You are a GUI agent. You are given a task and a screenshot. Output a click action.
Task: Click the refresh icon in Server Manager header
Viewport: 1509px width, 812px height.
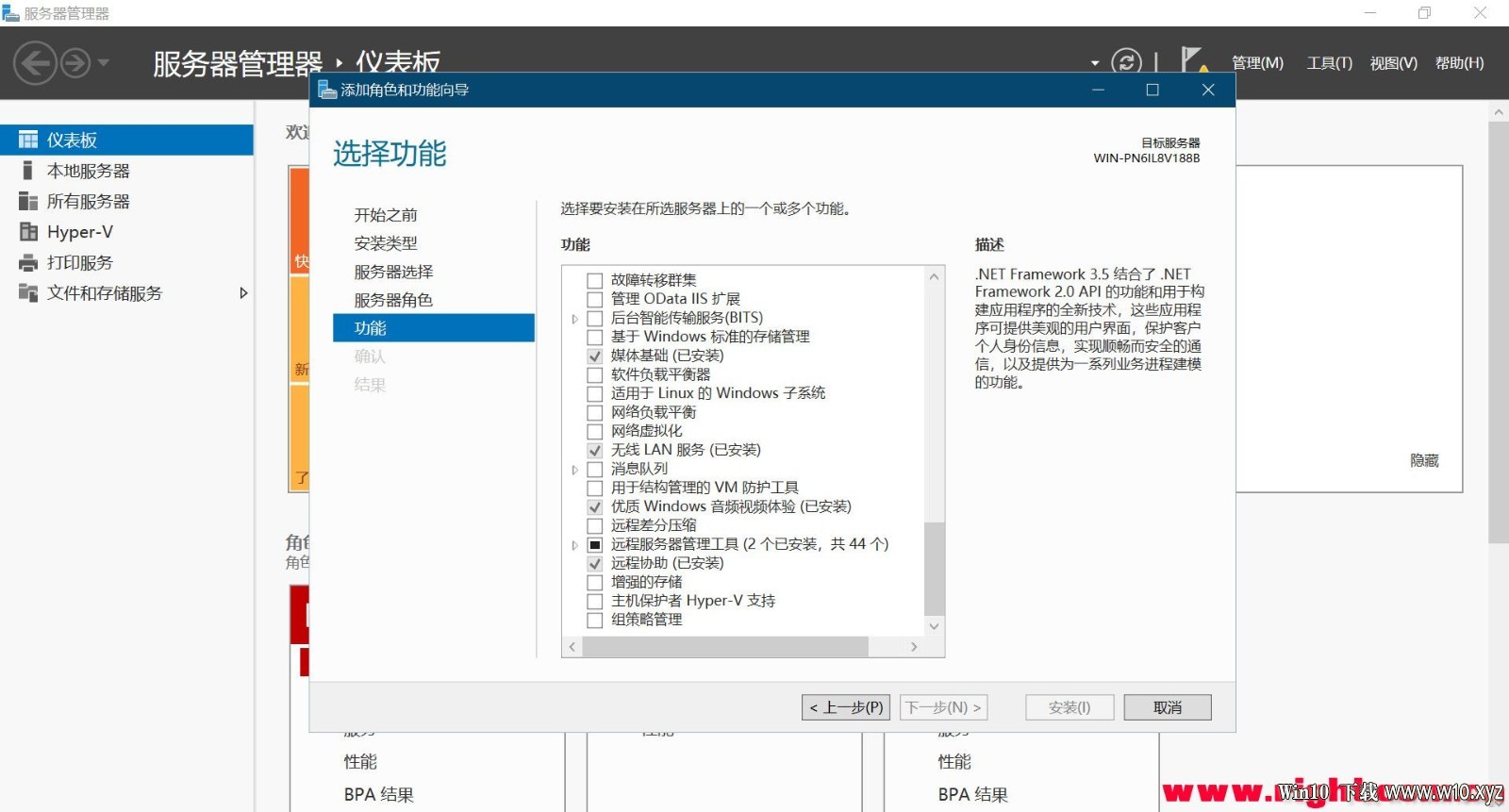coord(1126,63)
